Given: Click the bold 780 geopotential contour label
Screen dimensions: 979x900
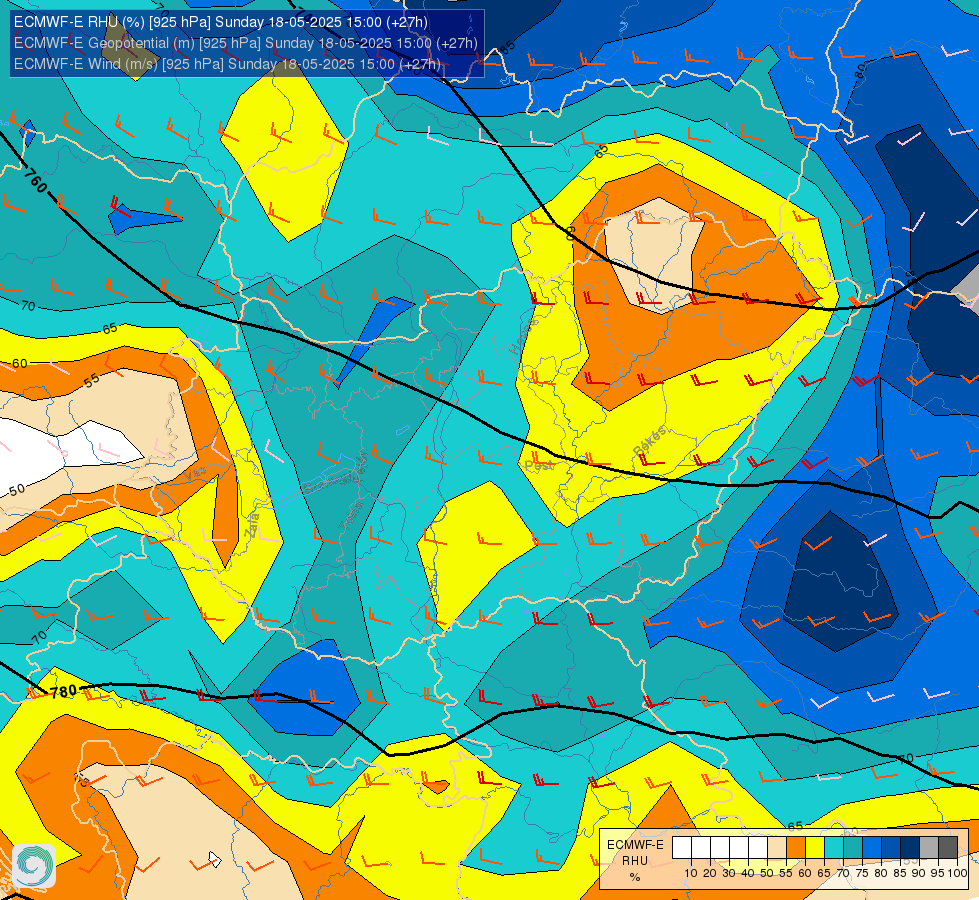Looking at the screenshot, I should point(63,691).
